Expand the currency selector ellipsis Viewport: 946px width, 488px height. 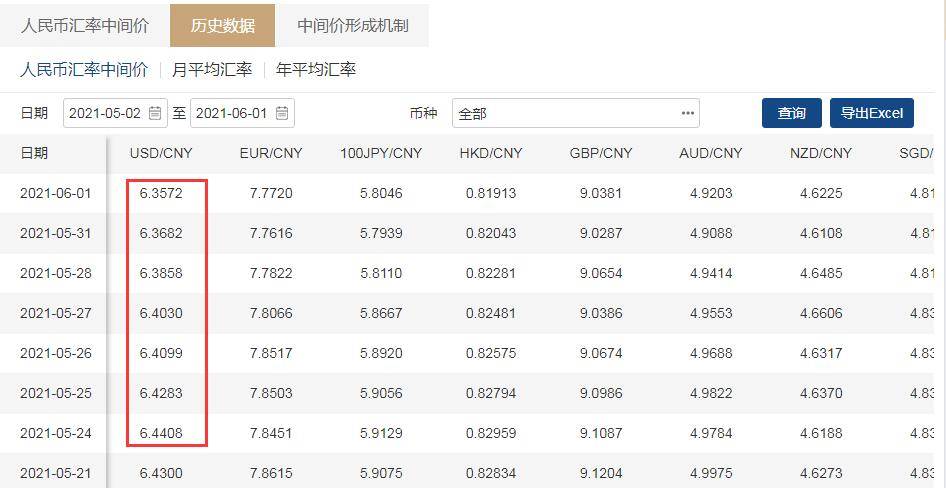(687, 113)
